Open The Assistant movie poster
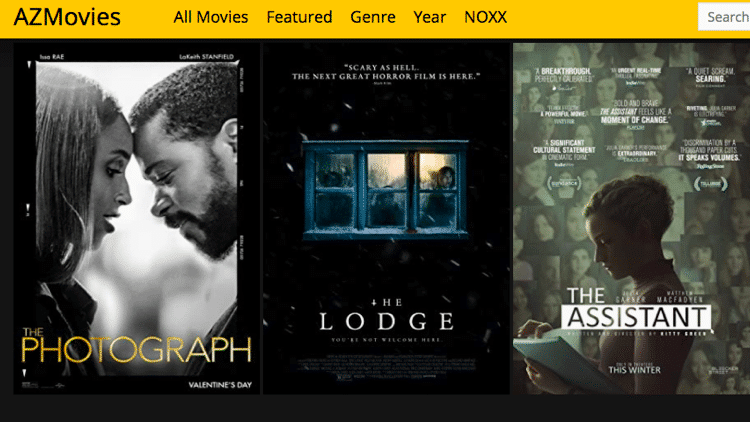 (x=631, y=219)
